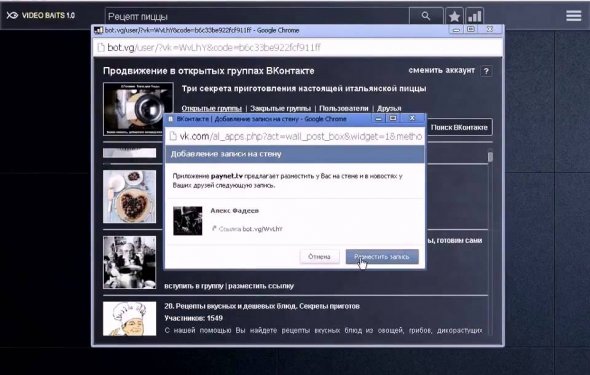The height and width of the screenshot is (375, 590).
Task: Click the vk.com popup address bar
Action: (x=295, y=136)
